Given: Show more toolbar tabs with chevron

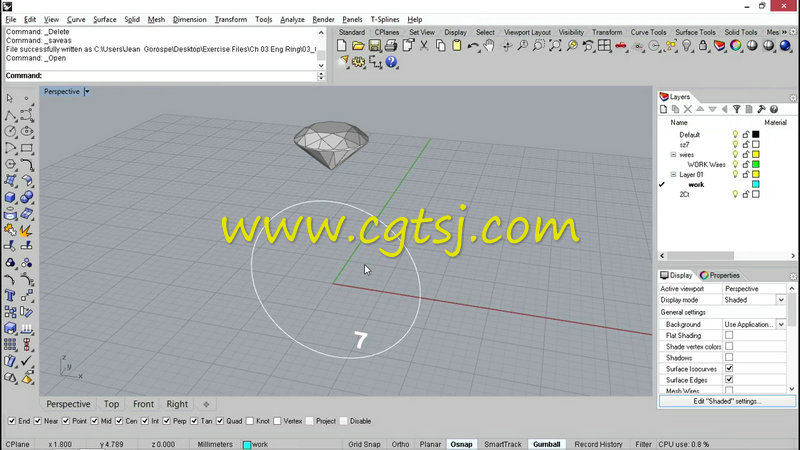Looking at the screenshot, I should 785,32.
